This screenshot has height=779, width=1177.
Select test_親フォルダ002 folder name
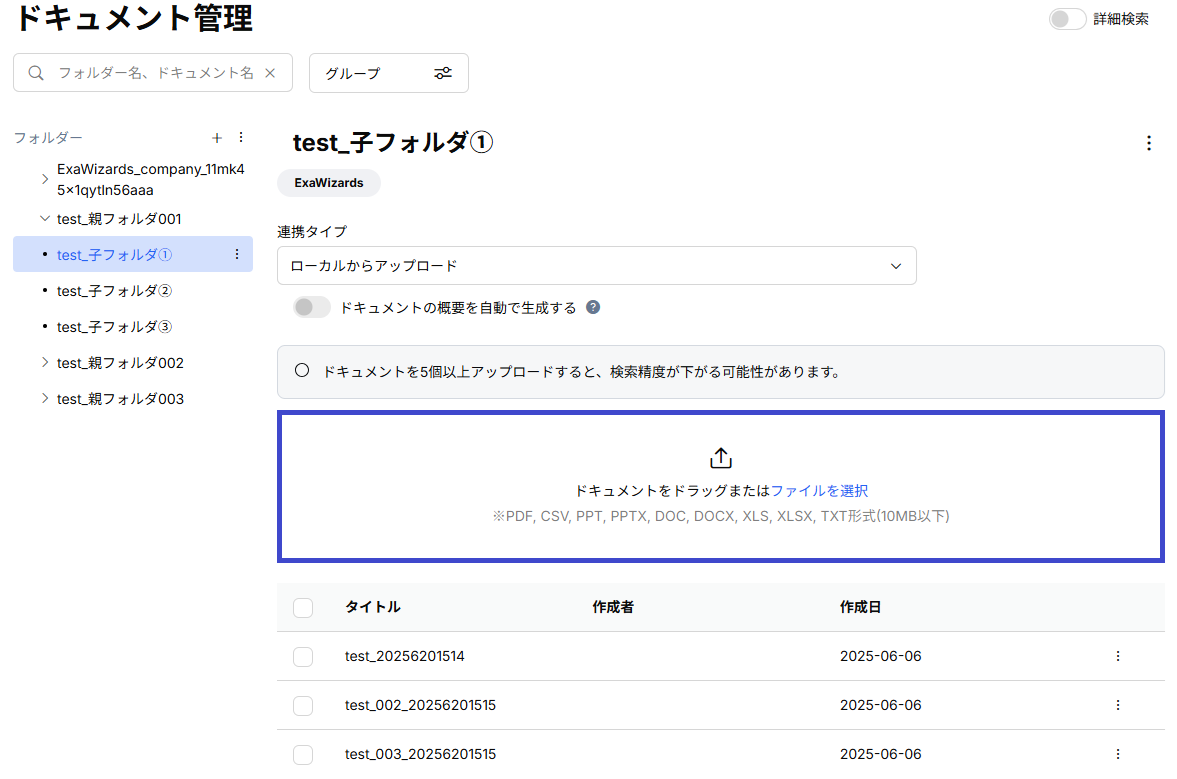tap(120, 362)
